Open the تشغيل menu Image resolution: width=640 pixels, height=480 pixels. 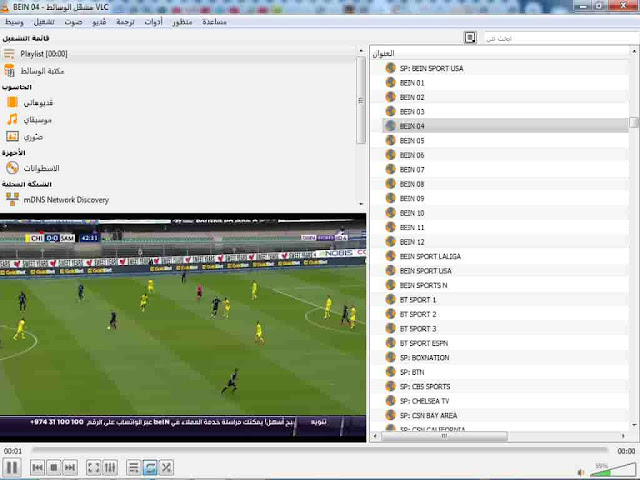click(44, 22)
